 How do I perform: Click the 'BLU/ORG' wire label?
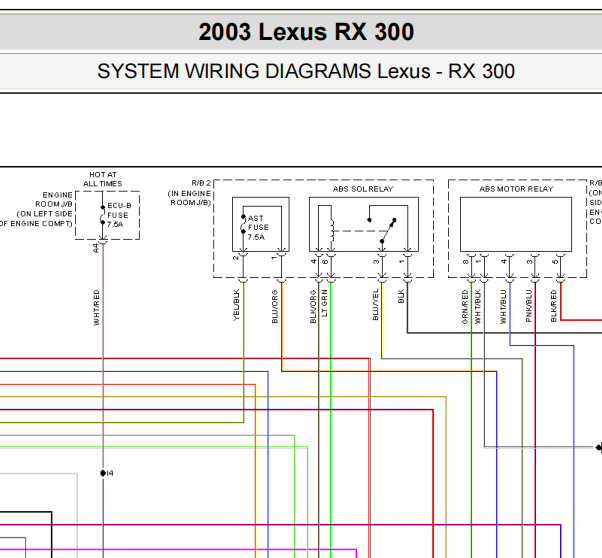(275, 306)
